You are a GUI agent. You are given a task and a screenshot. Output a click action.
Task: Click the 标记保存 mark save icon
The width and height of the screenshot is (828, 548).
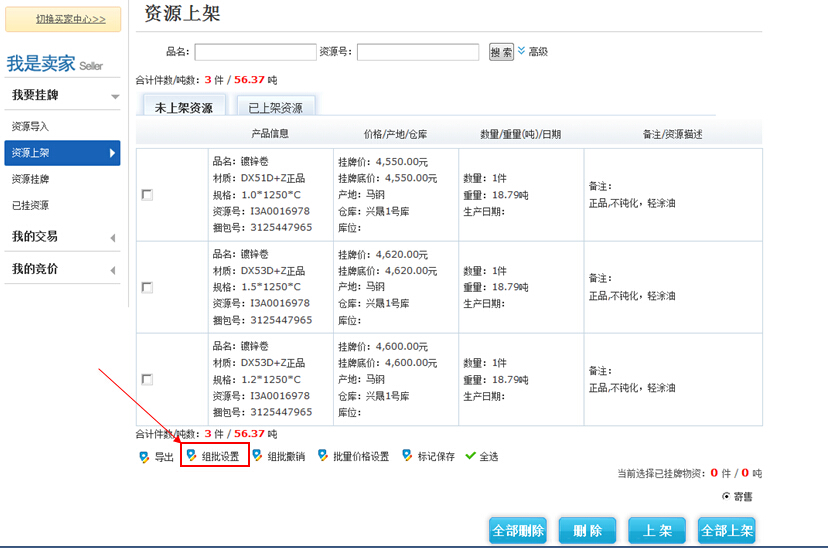pyautogui.click(x=407, y=455)
